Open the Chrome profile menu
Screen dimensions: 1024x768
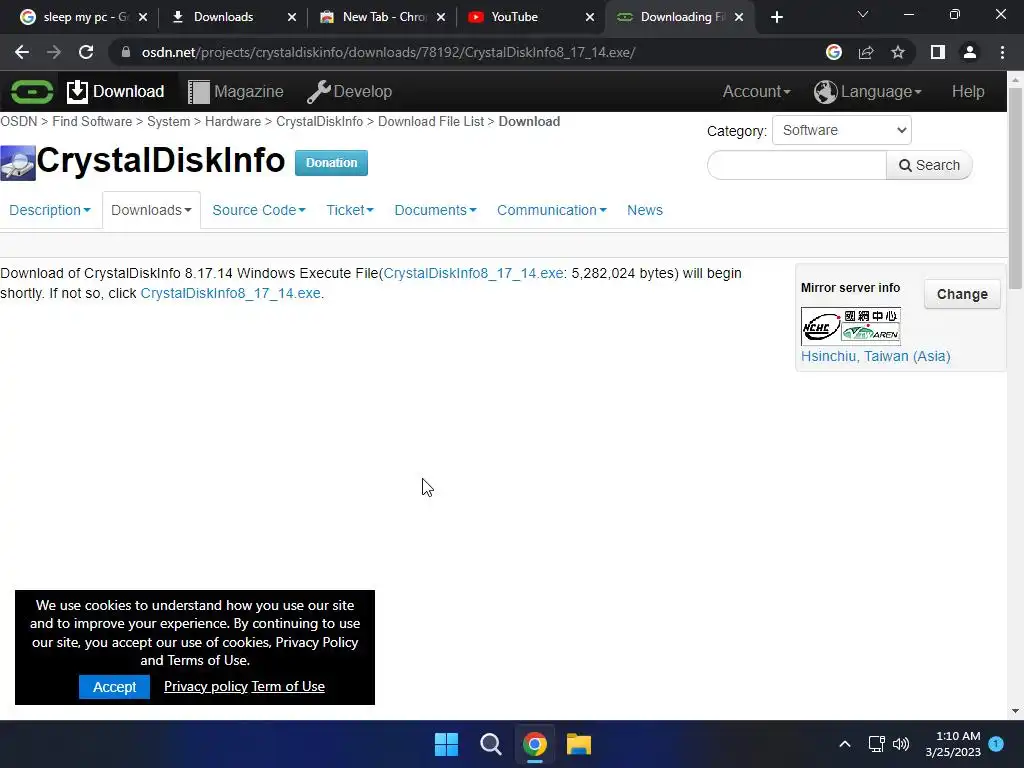(x=970, y=52)
